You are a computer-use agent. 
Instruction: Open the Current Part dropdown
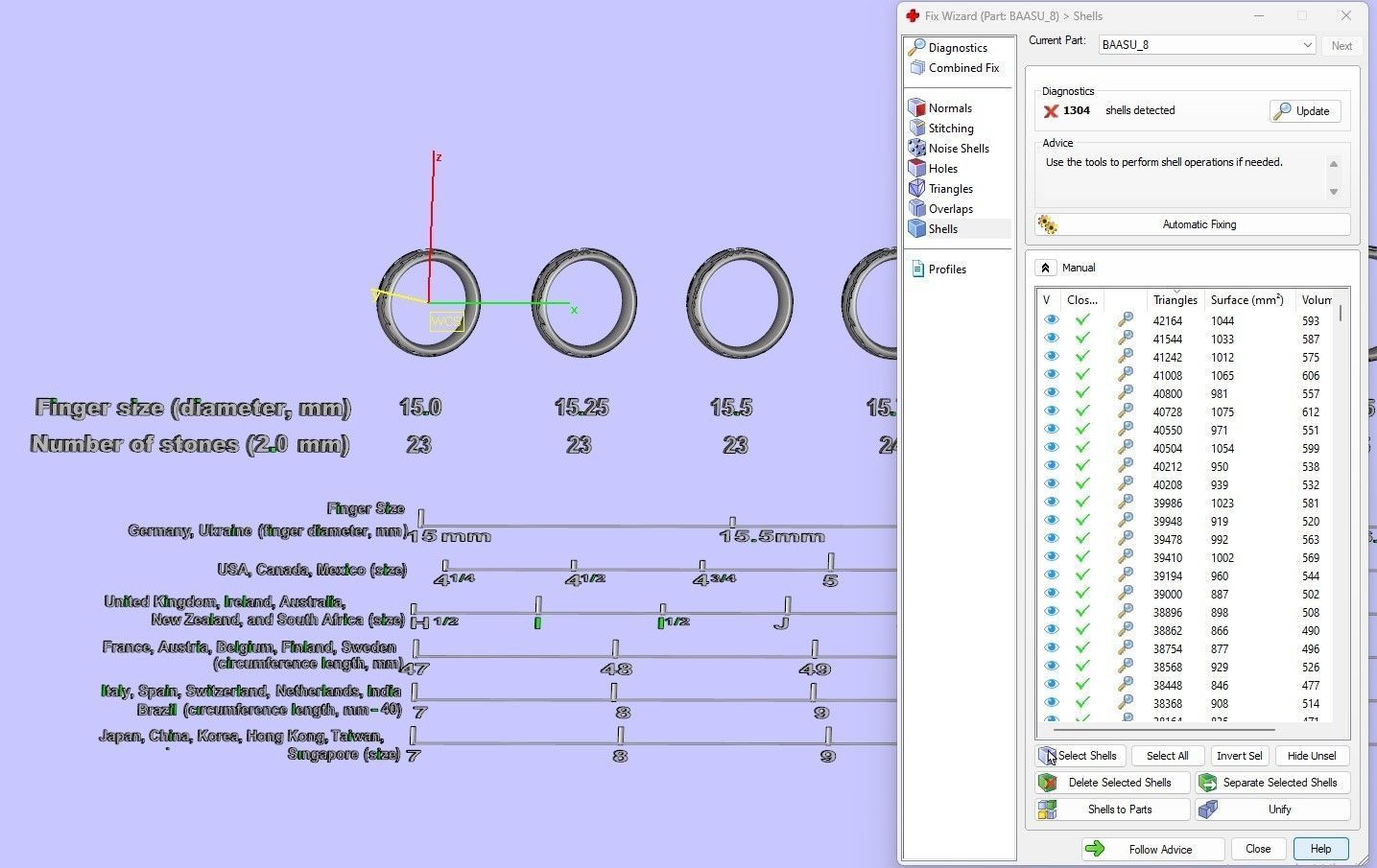(1207, 45)
